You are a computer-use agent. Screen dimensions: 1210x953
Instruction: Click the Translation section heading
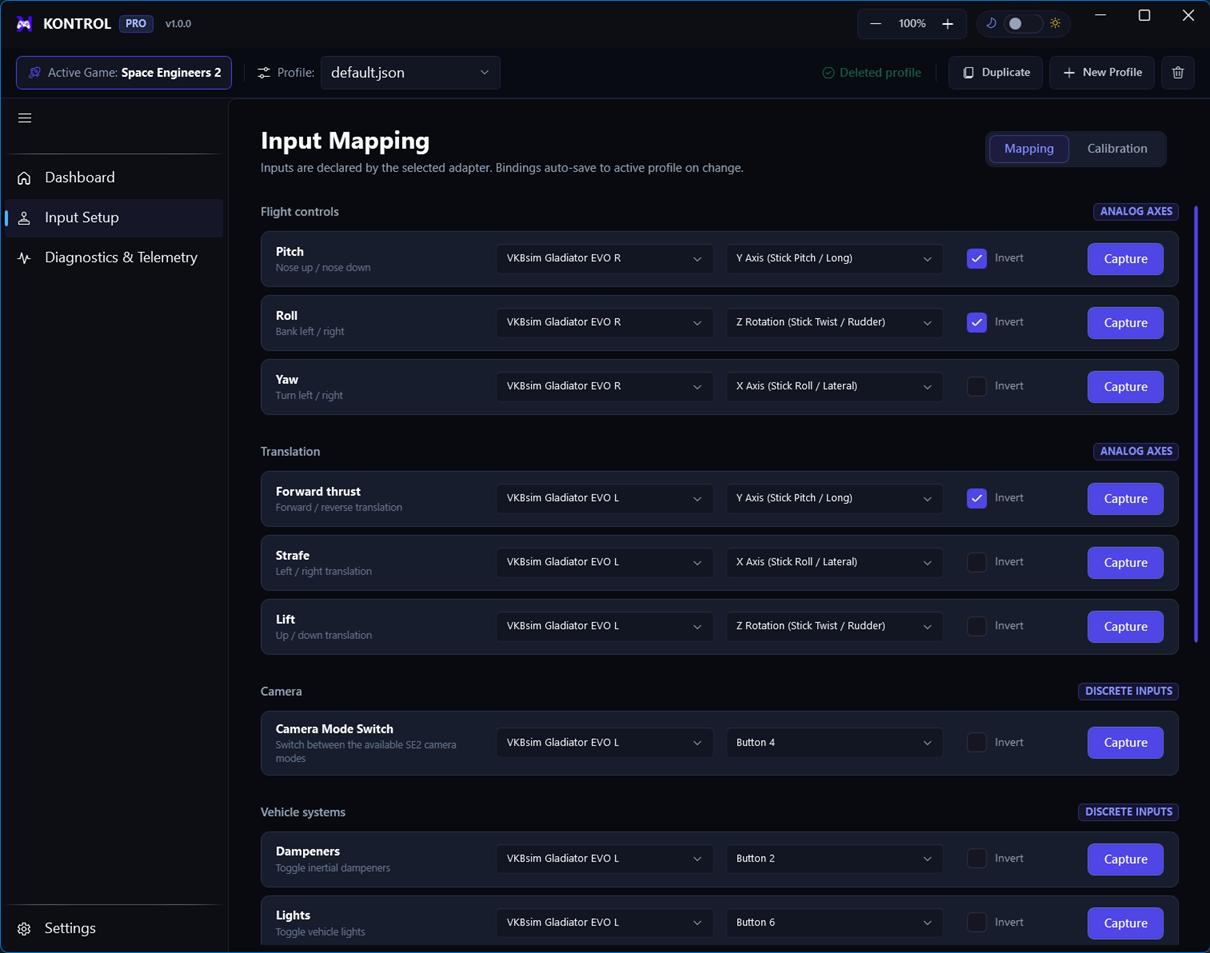[290, 452]
